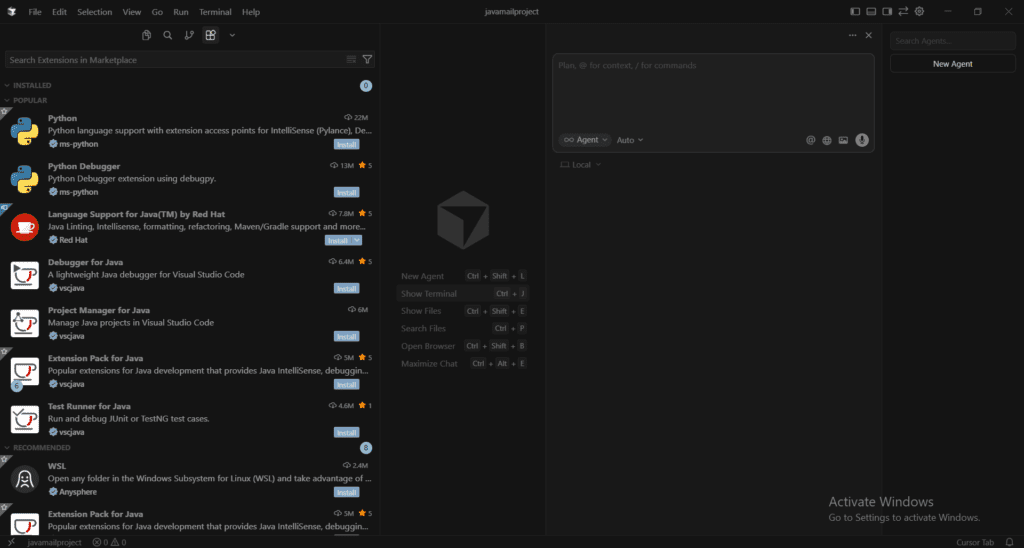
Task: Toggle the primary side bar layout button
Action: pos(855,12)
